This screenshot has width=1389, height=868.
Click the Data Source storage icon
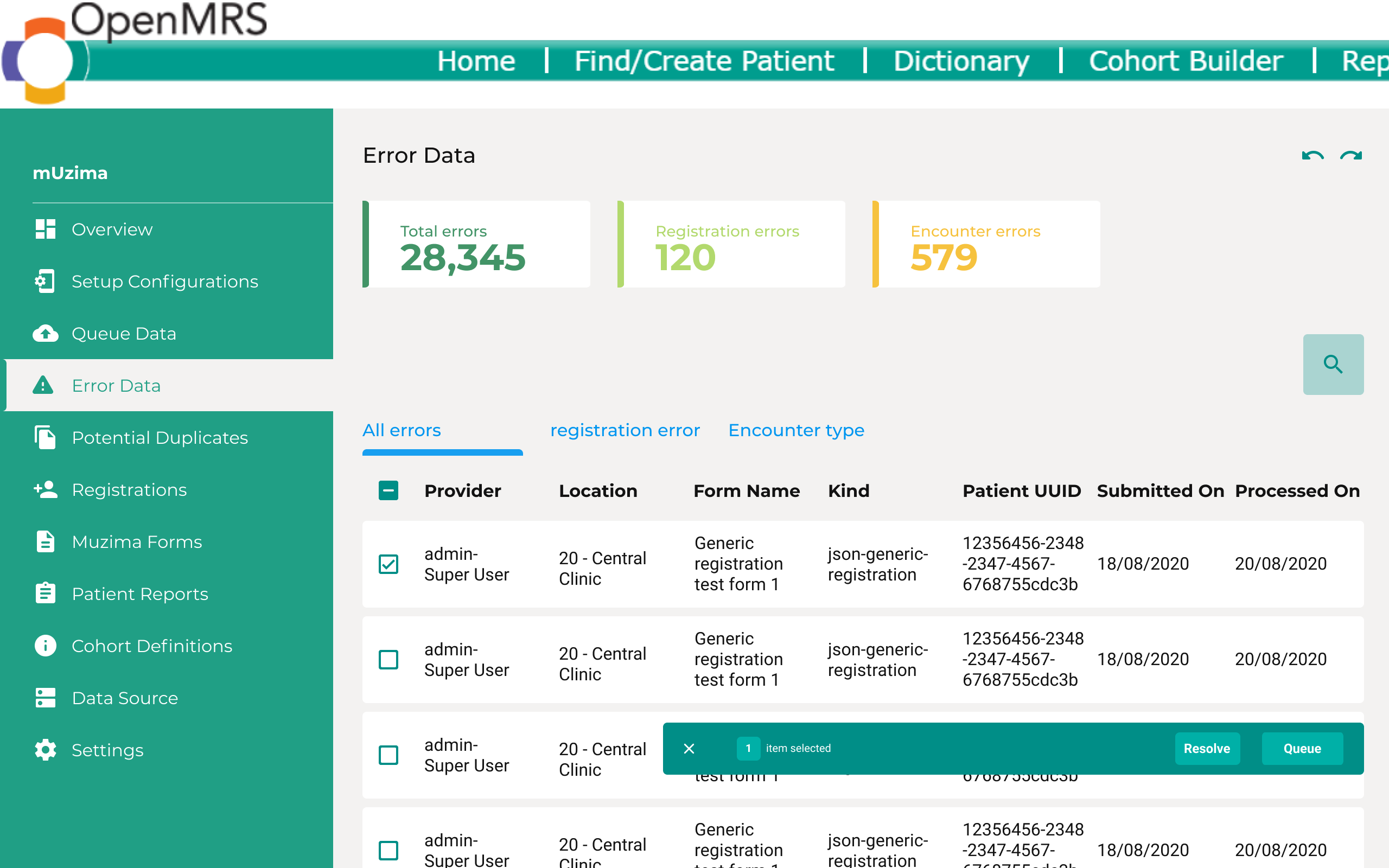click(46, 698)
